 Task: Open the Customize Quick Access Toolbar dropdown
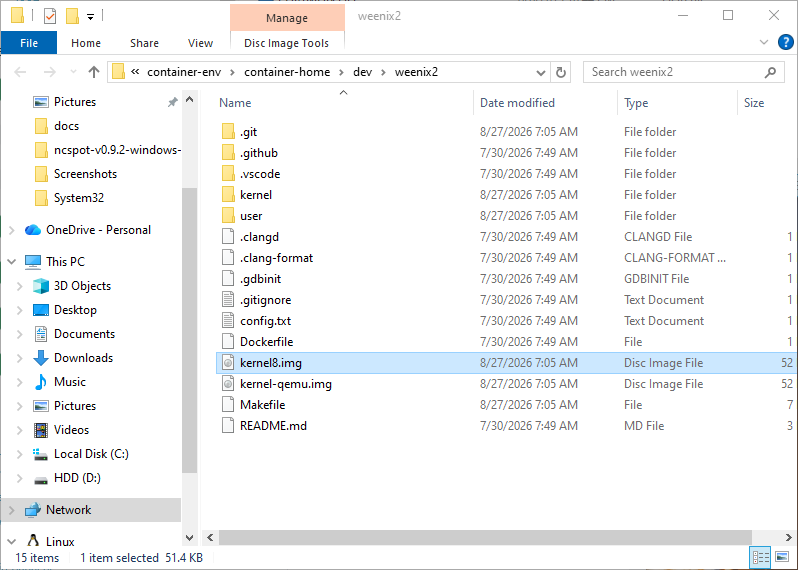tap(90, 17)
